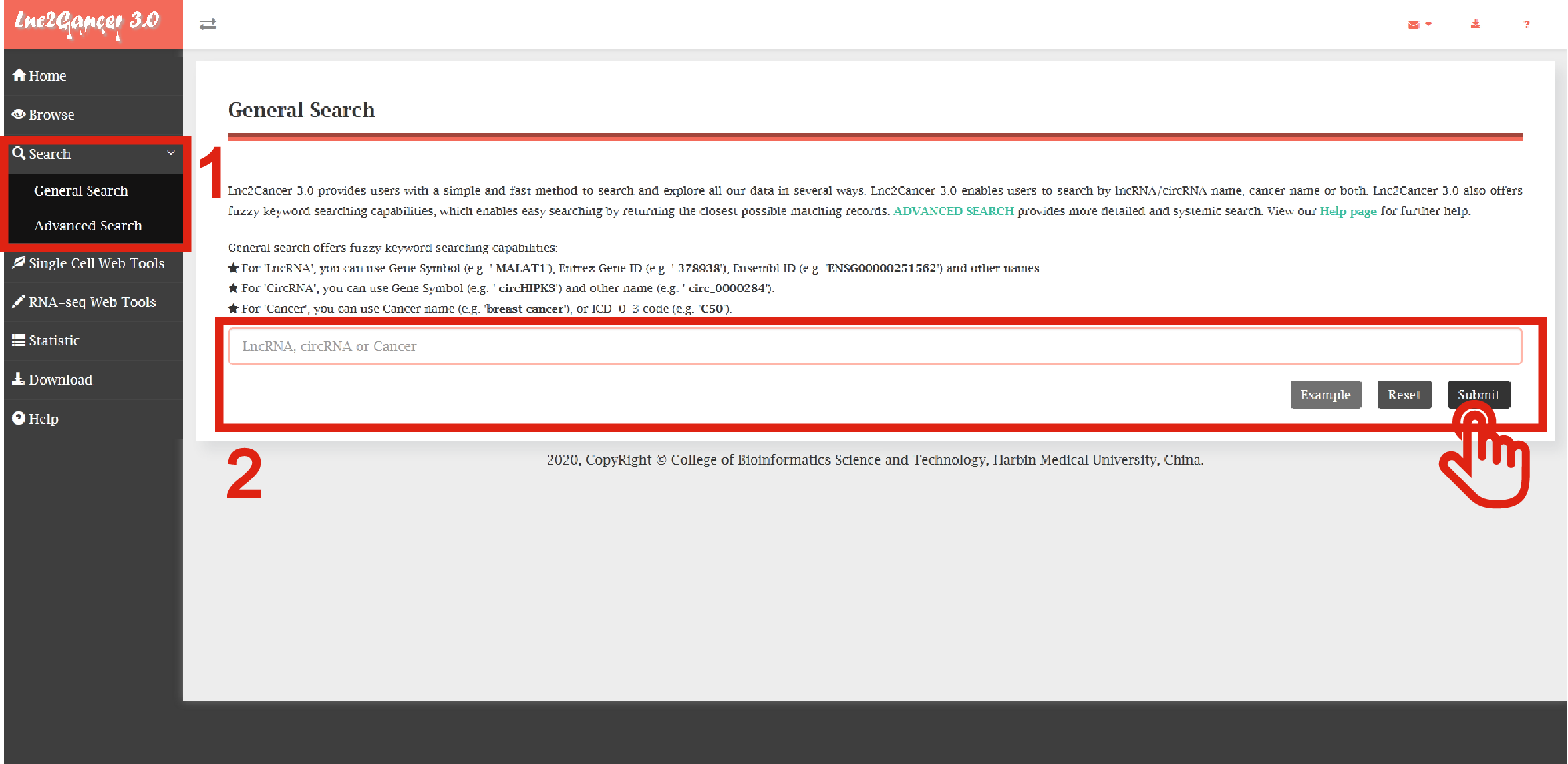Click the LncRNA, circRNA or Cancer field
1568x764 pixels.
pyautogui.click(x=874, y=347)
